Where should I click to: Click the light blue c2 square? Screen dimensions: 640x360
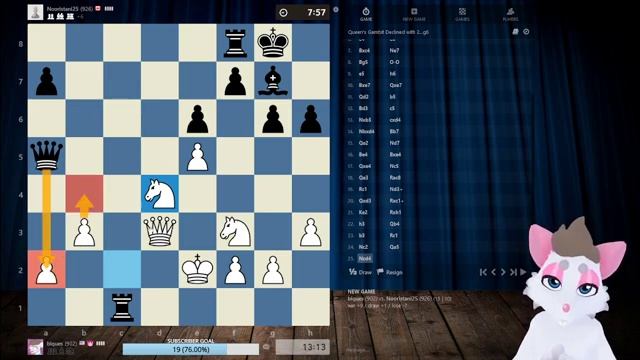click(x=122, y=269)
